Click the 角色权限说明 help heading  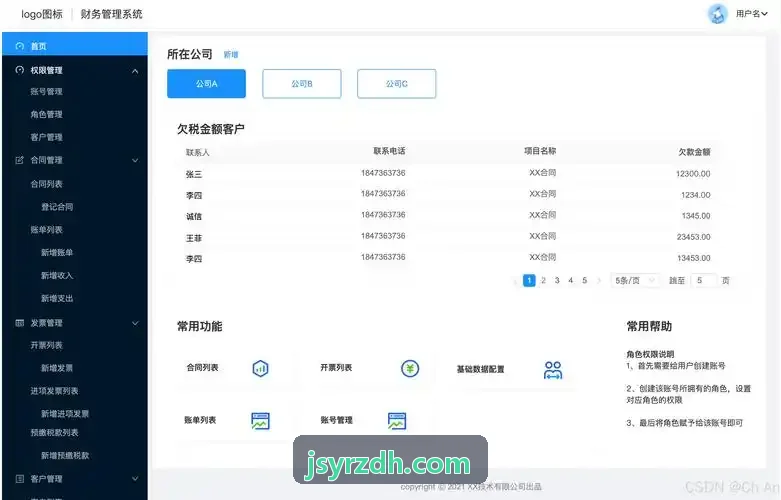(x=650, y=354)
